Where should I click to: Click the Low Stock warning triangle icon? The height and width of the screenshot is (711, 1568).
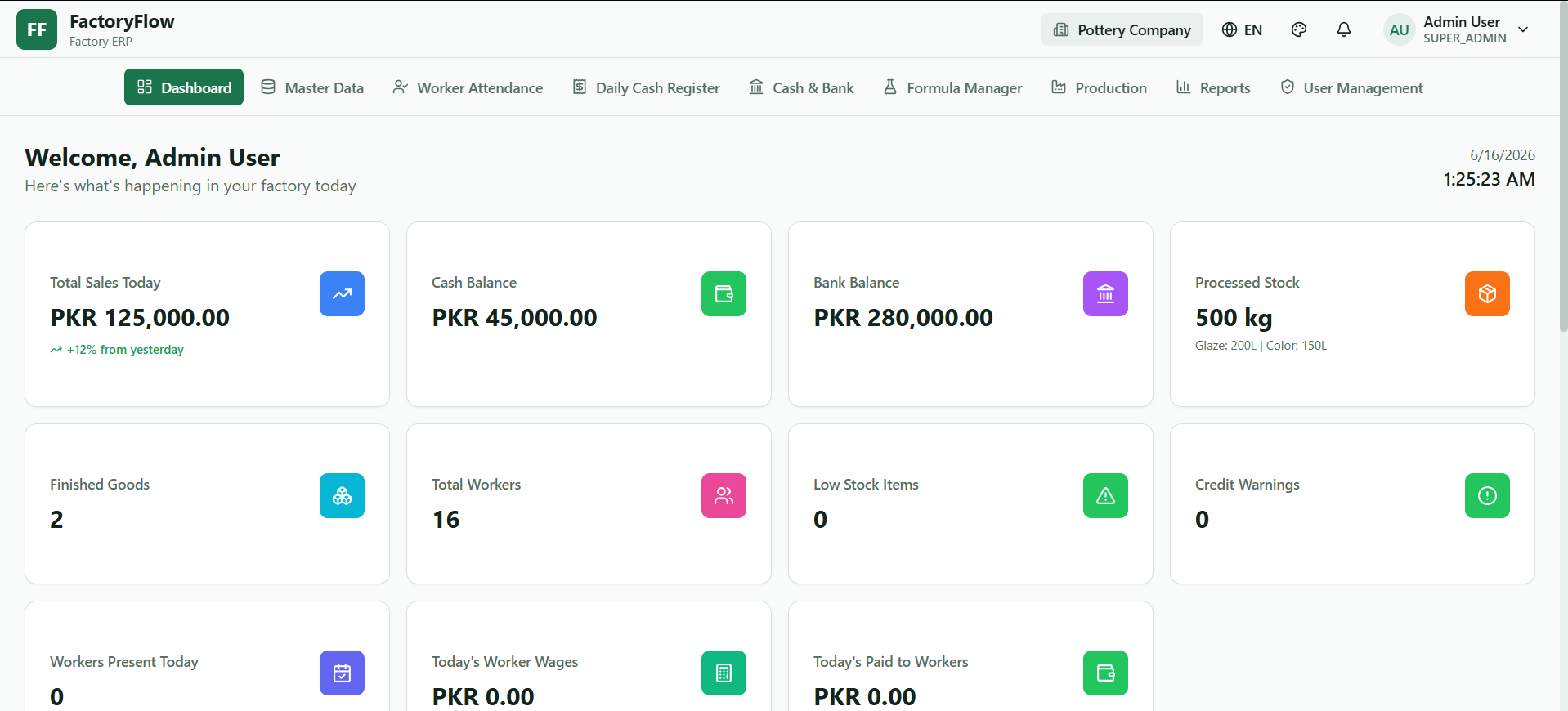tap(1105, 495)
